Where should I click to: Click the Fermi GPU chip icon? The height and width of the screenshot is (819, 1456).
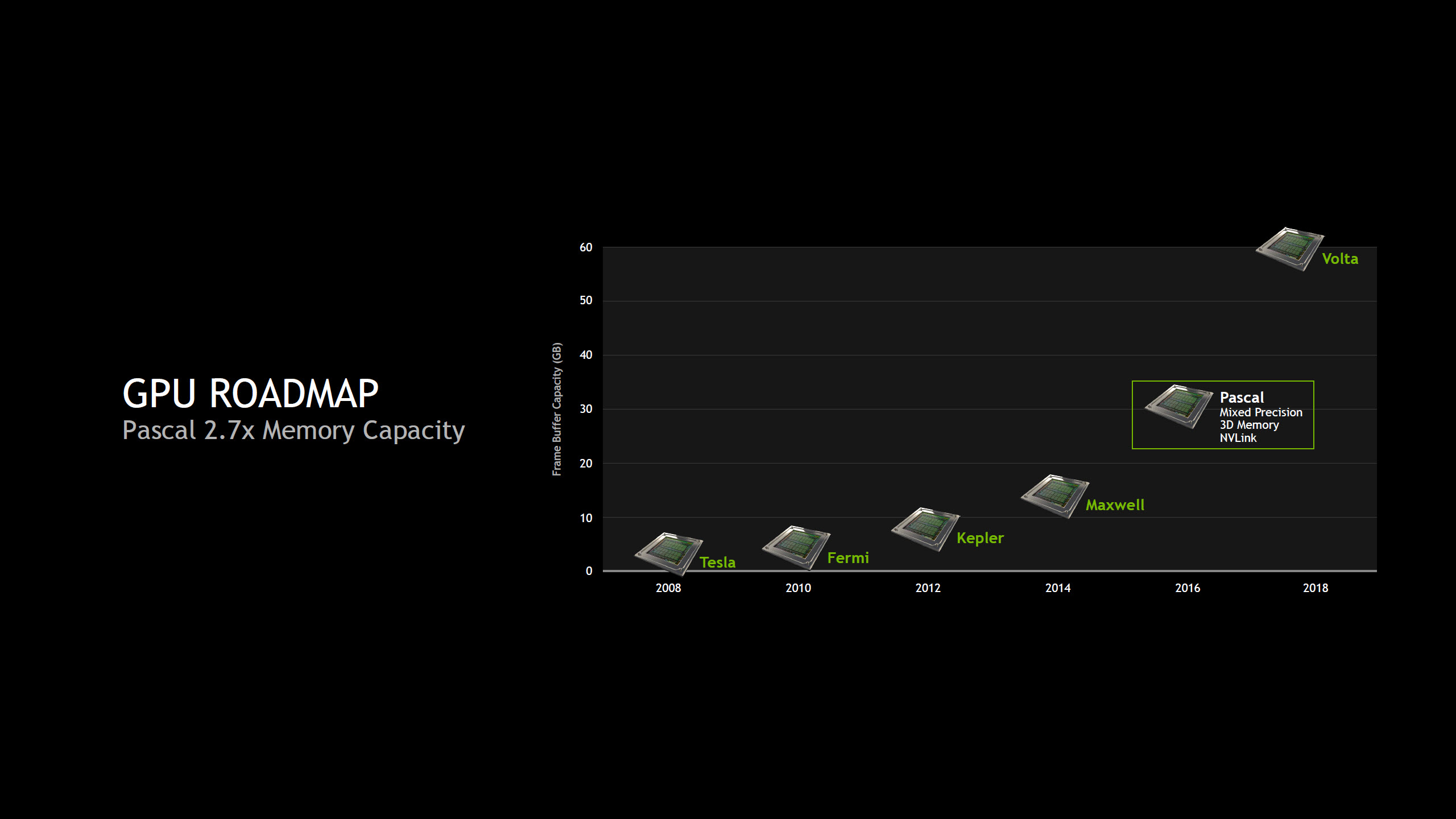coord(796,547)
